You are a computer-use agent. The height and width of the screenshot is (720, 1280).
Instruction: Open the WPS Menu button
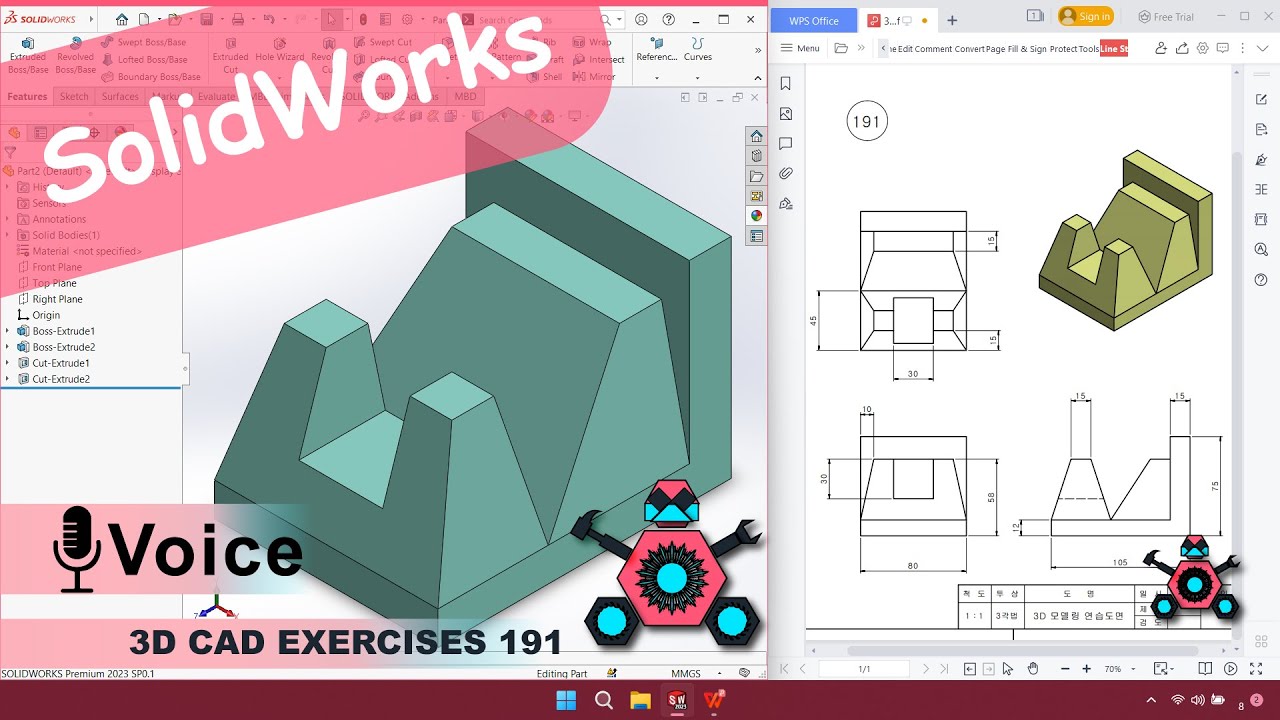[x=800, y=48]
